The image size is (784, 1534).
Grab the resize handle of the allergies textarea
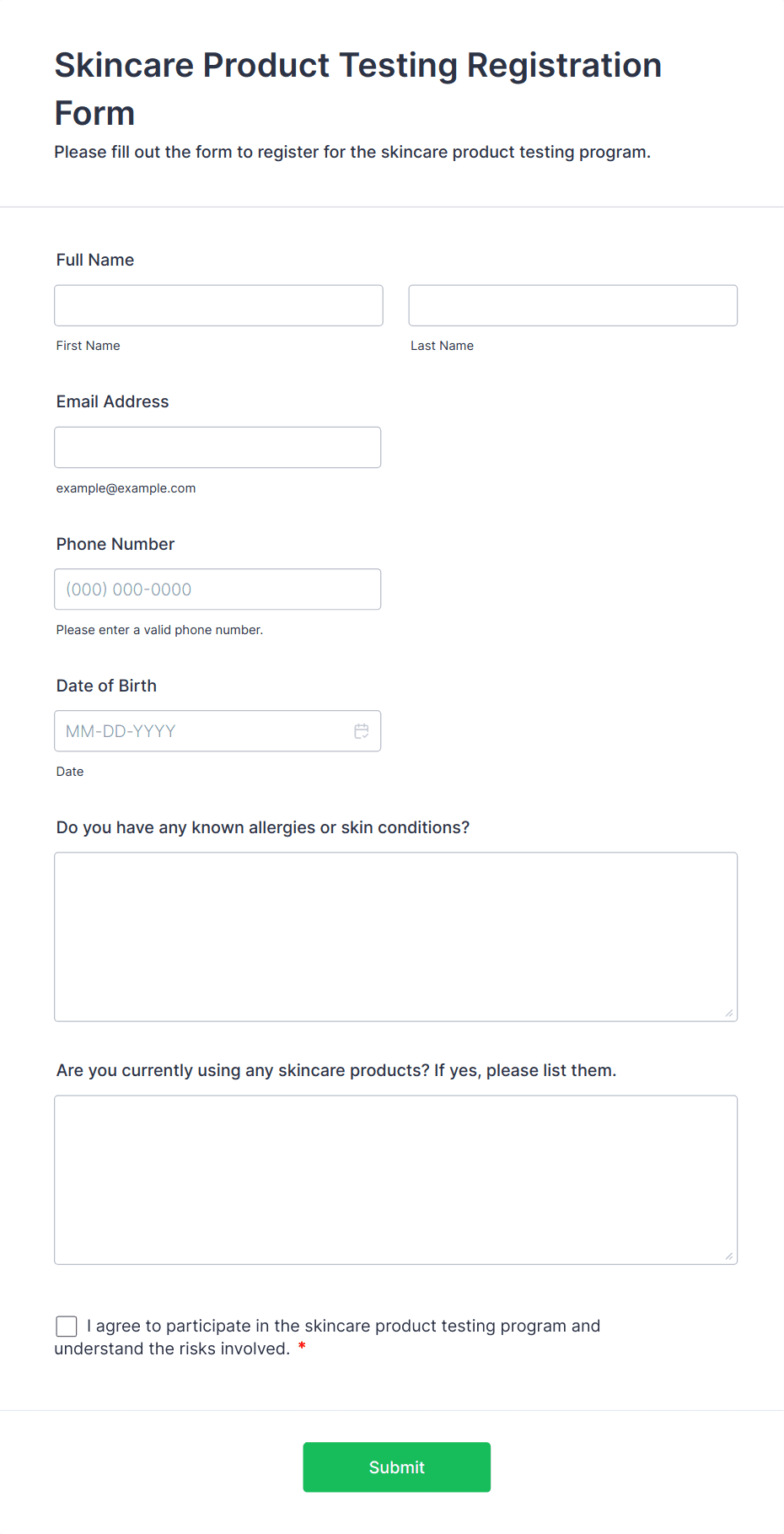(x=729, y=1013)
